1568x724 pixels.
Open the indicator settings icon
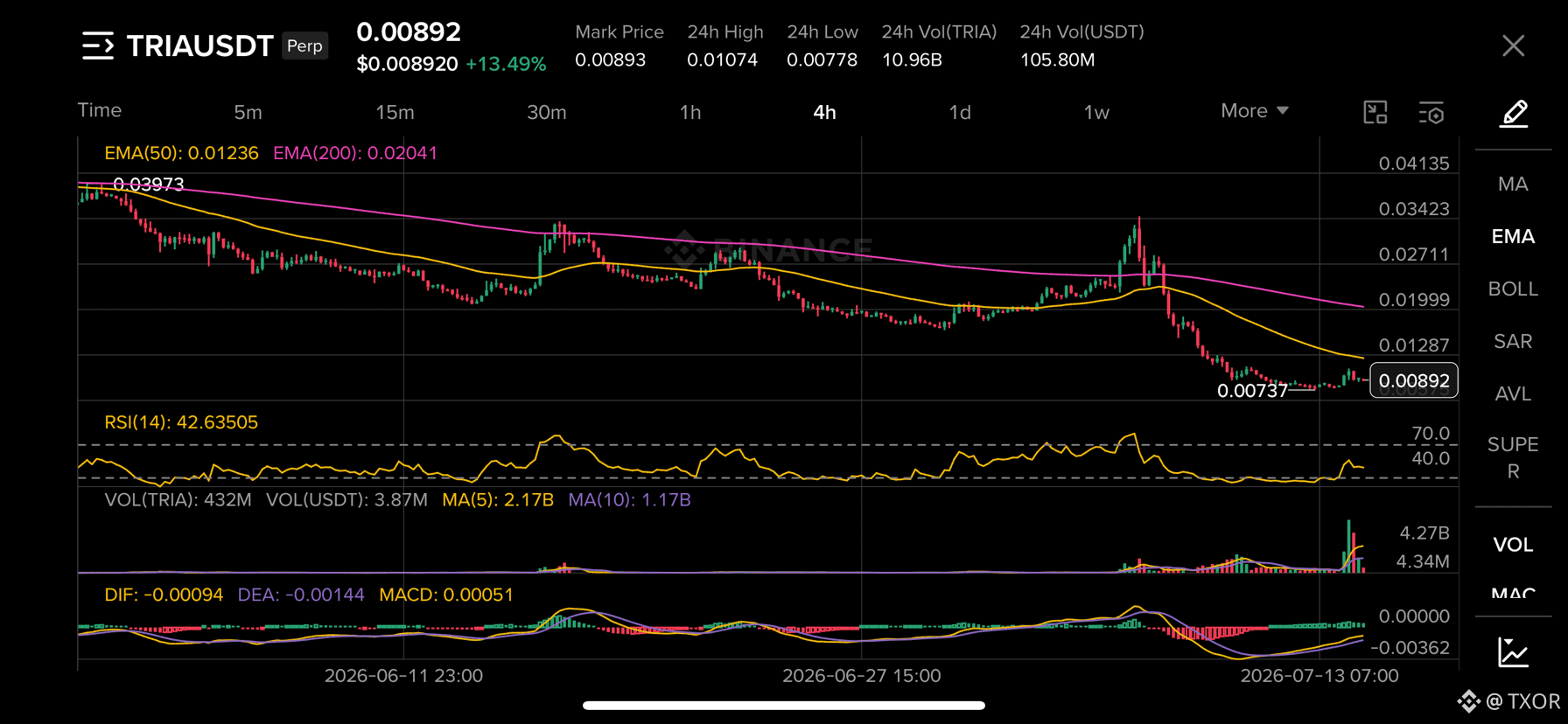[x=1431, y=112]
